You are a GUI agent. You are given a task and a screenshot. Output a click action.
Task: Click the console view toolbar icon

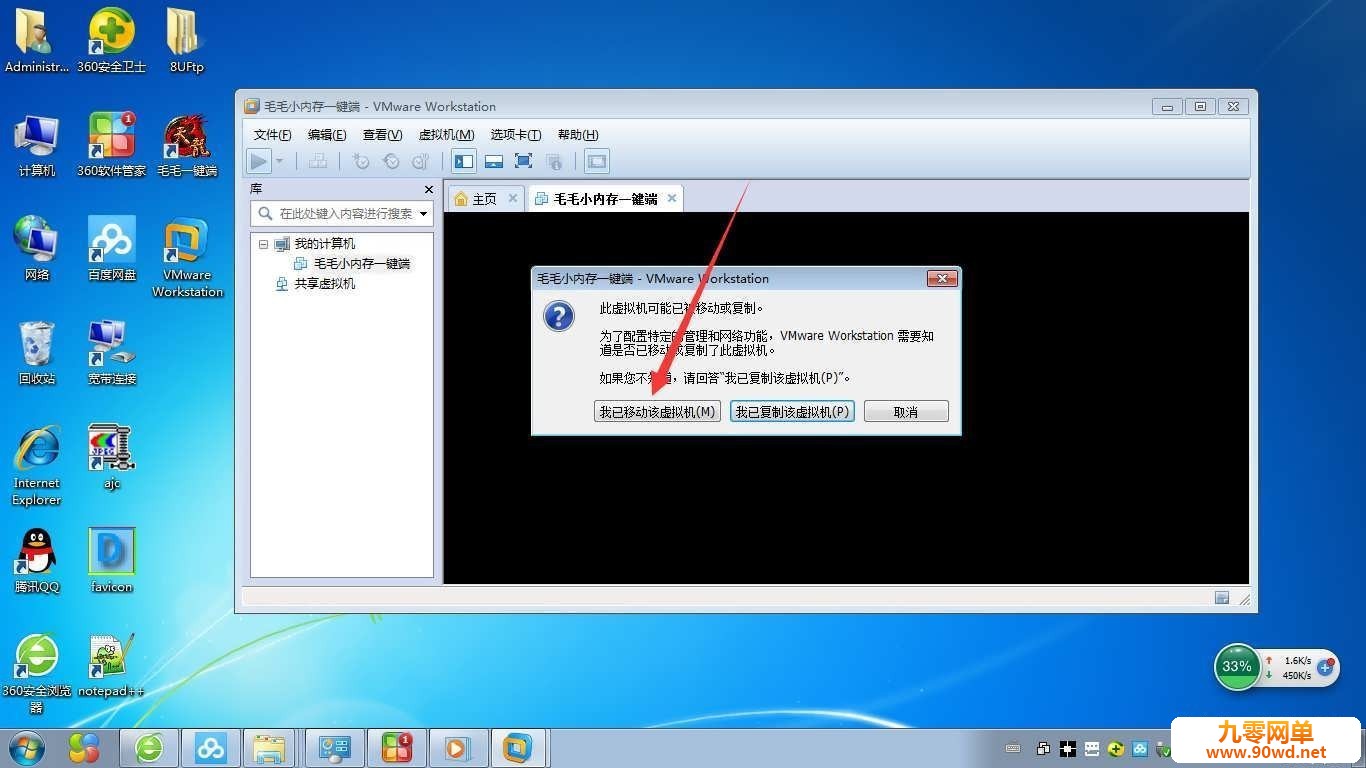(x=597, y=161)
